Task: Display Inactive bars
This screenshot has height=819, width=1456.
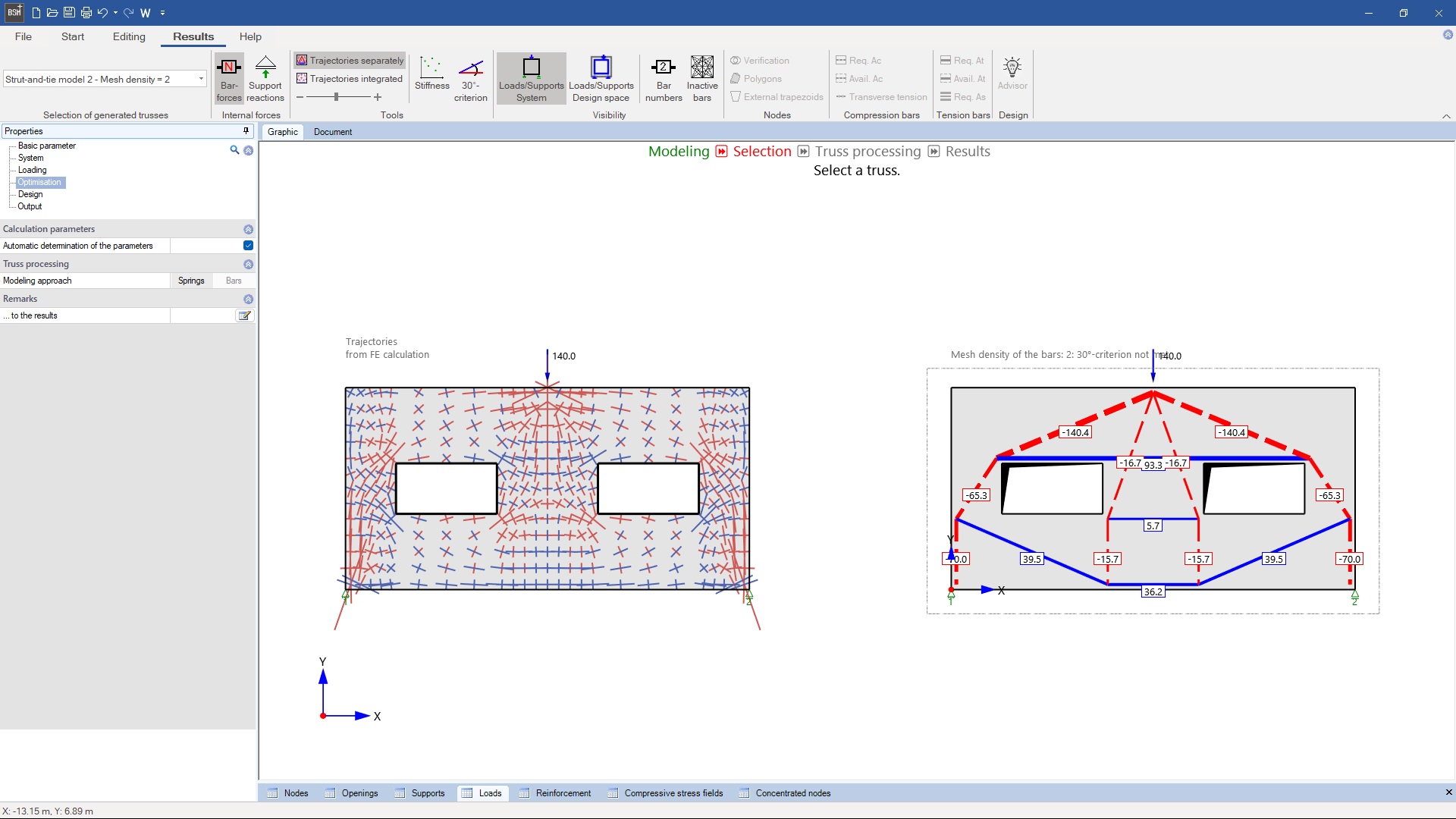Action: [x=701, y=78]
